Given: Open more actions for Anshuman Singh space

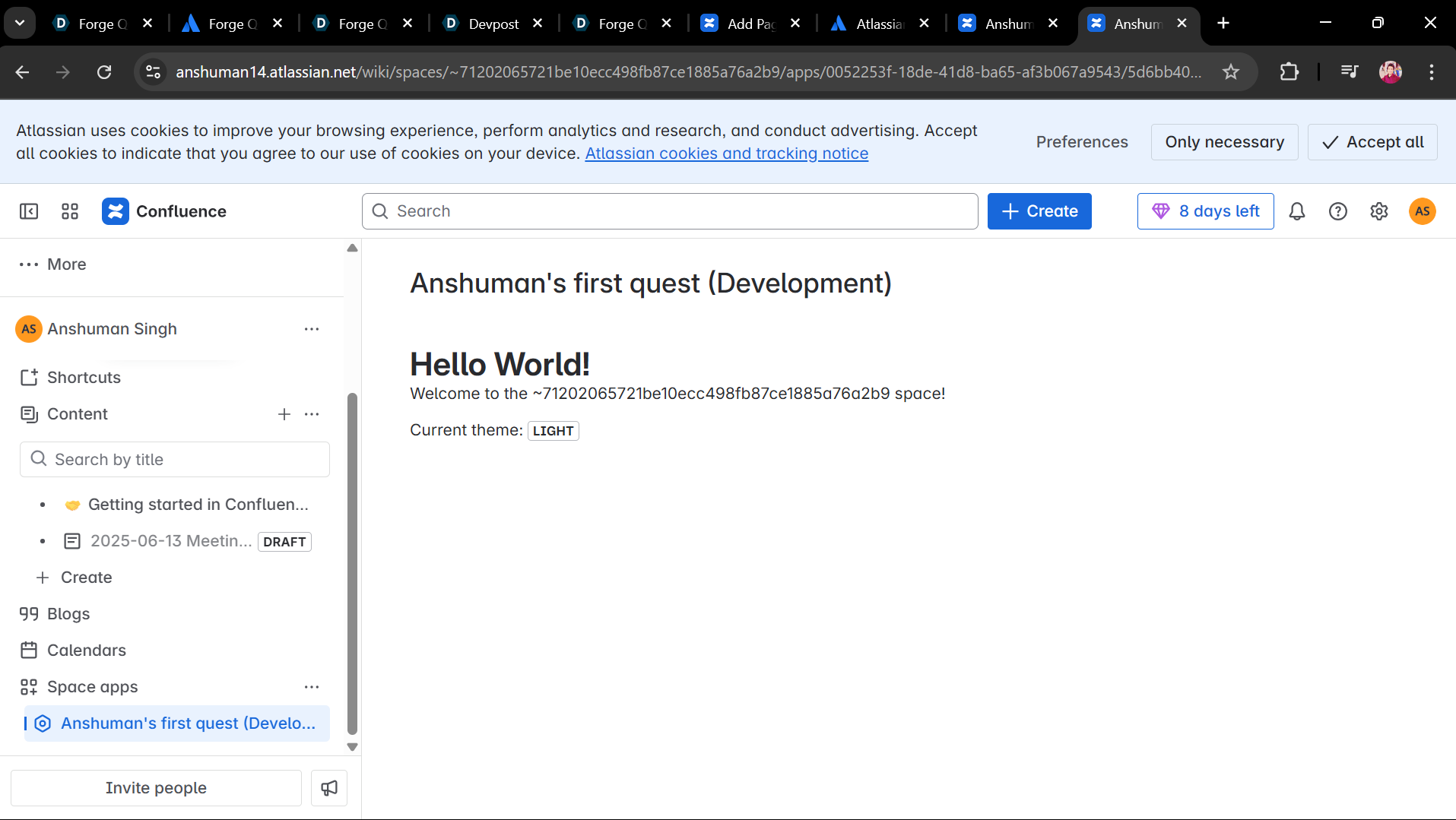Looking at the screenshot, I should [x=312, y=329].
